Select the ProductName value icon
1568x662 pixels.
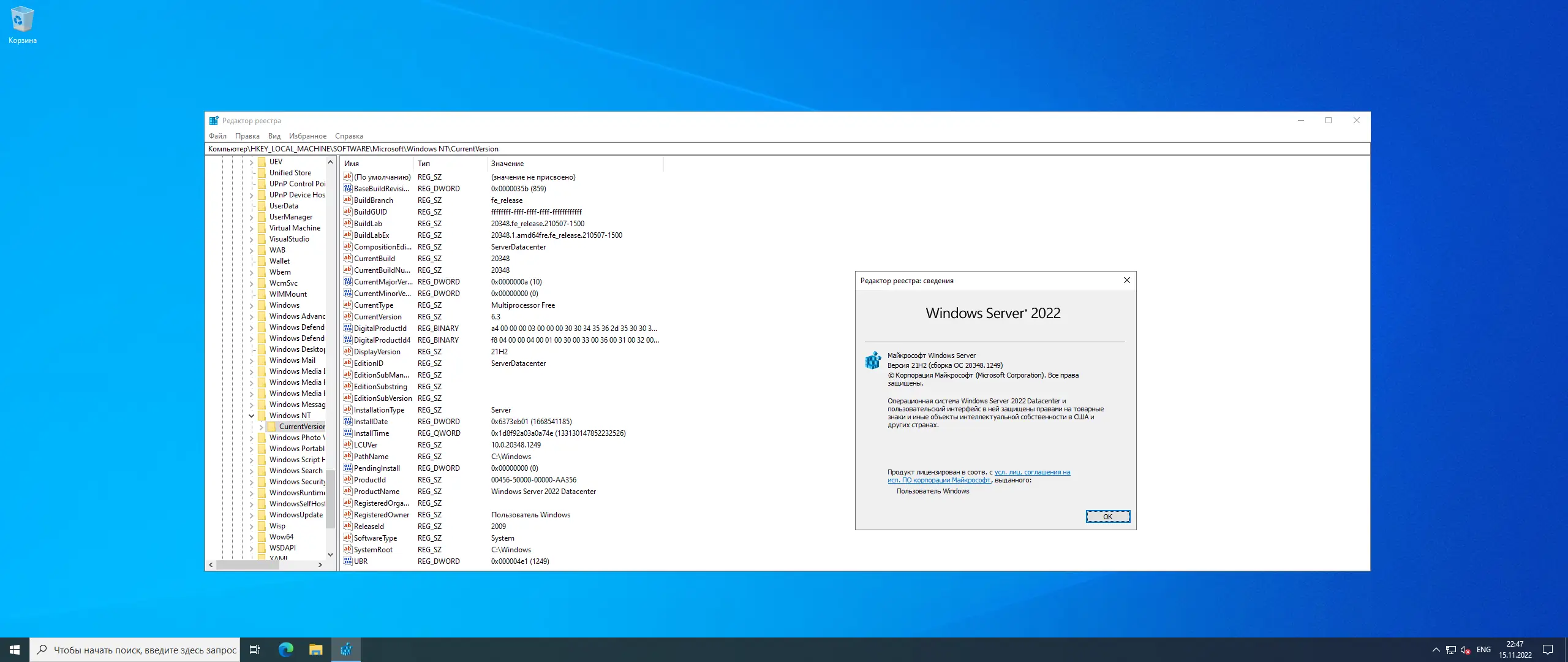[348, 491]
